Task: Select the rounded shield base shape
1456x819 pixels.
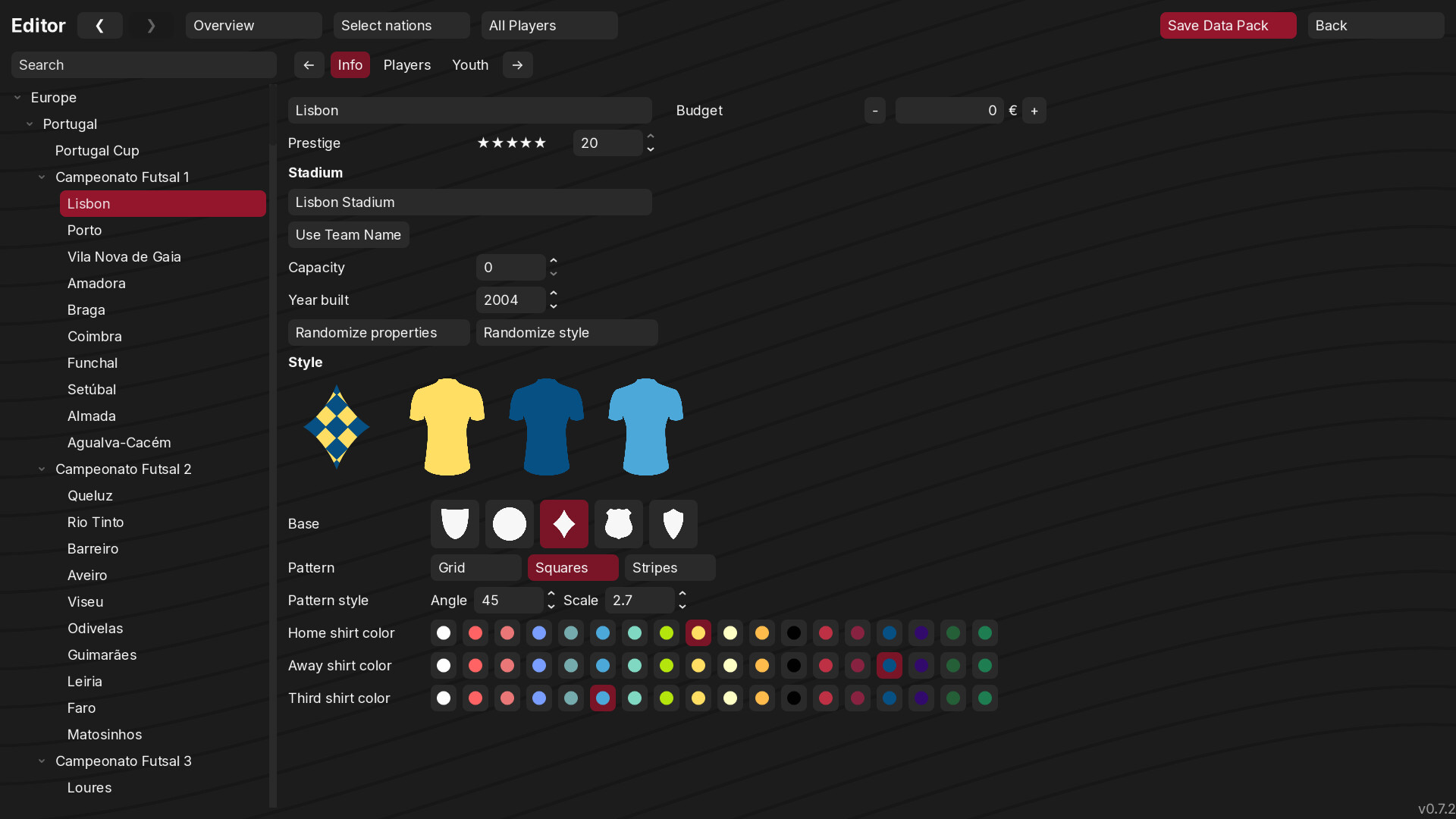Action: coord(454,523)
